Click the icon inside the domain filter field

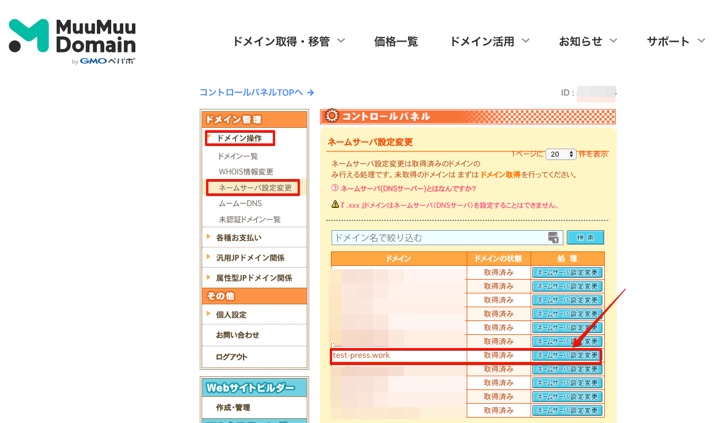coord(553,237)
